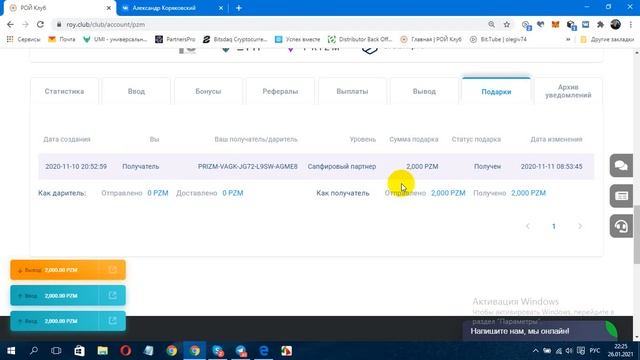Click the Доставлено 0 PZM value
Image resolution: width=640 pixels, height=360 pixels.
pos(233,193)
